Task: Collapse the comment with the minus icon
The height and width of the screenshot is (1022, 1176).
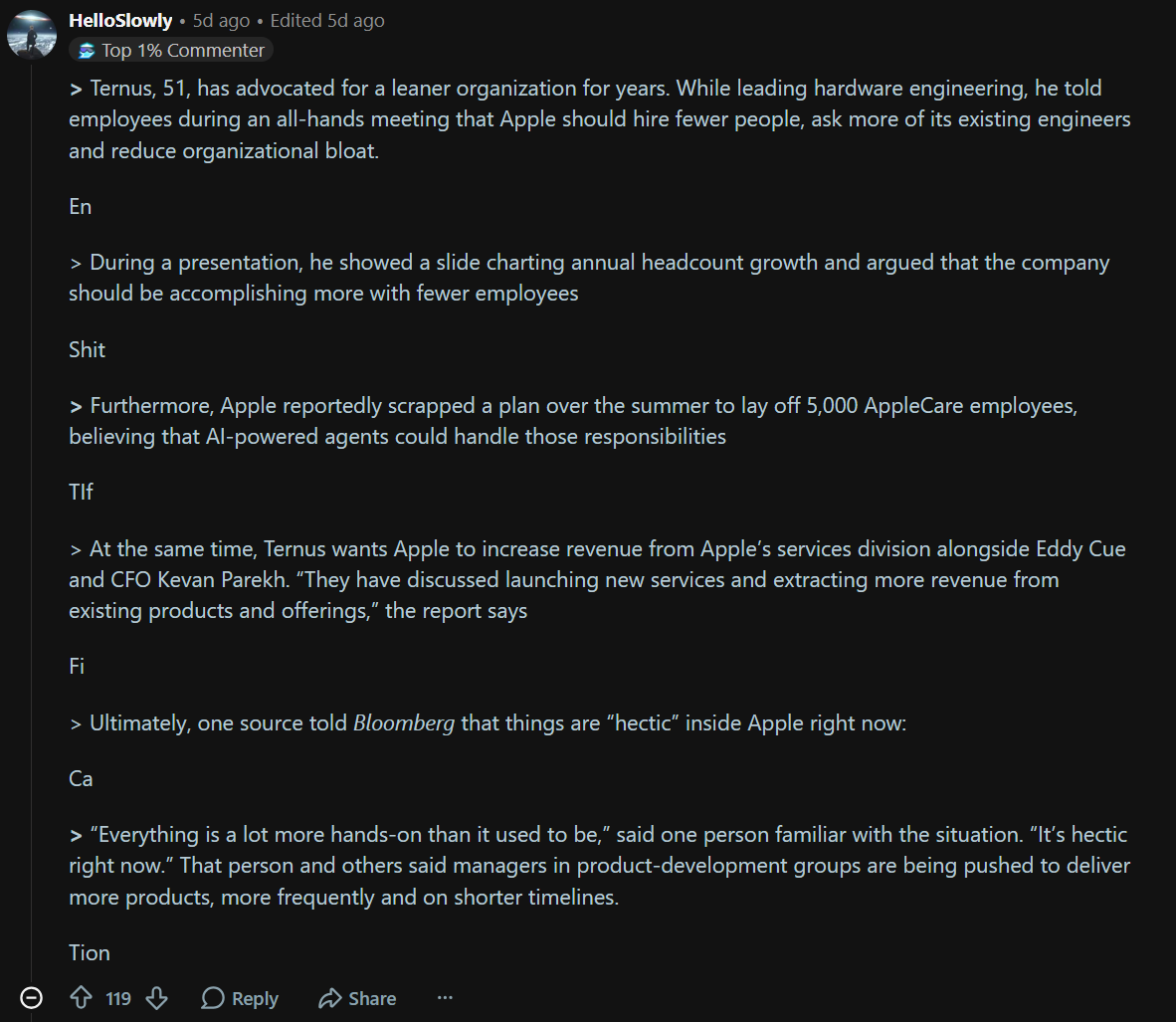Action: pos(32,998)
